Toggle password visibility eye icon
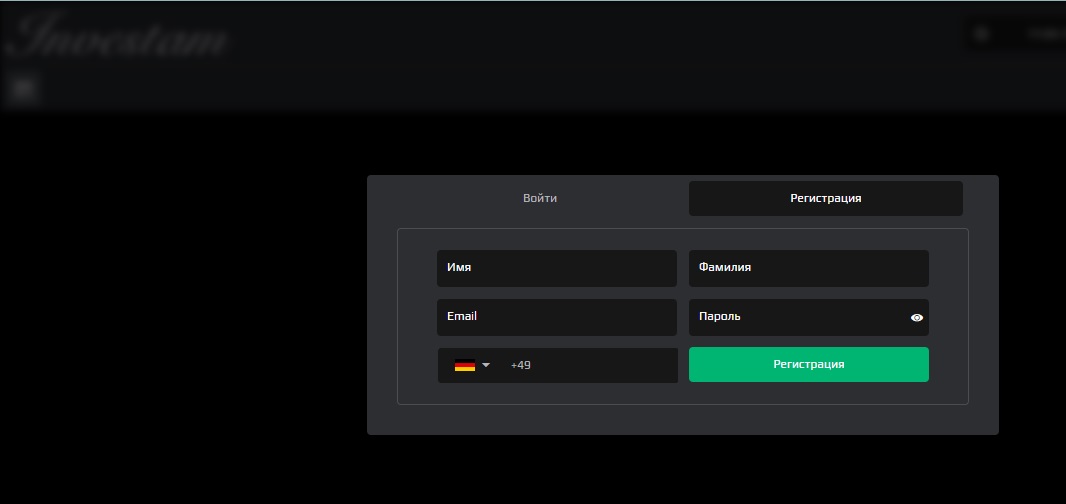Viewport: 1066px width, 504px height. 916,318
